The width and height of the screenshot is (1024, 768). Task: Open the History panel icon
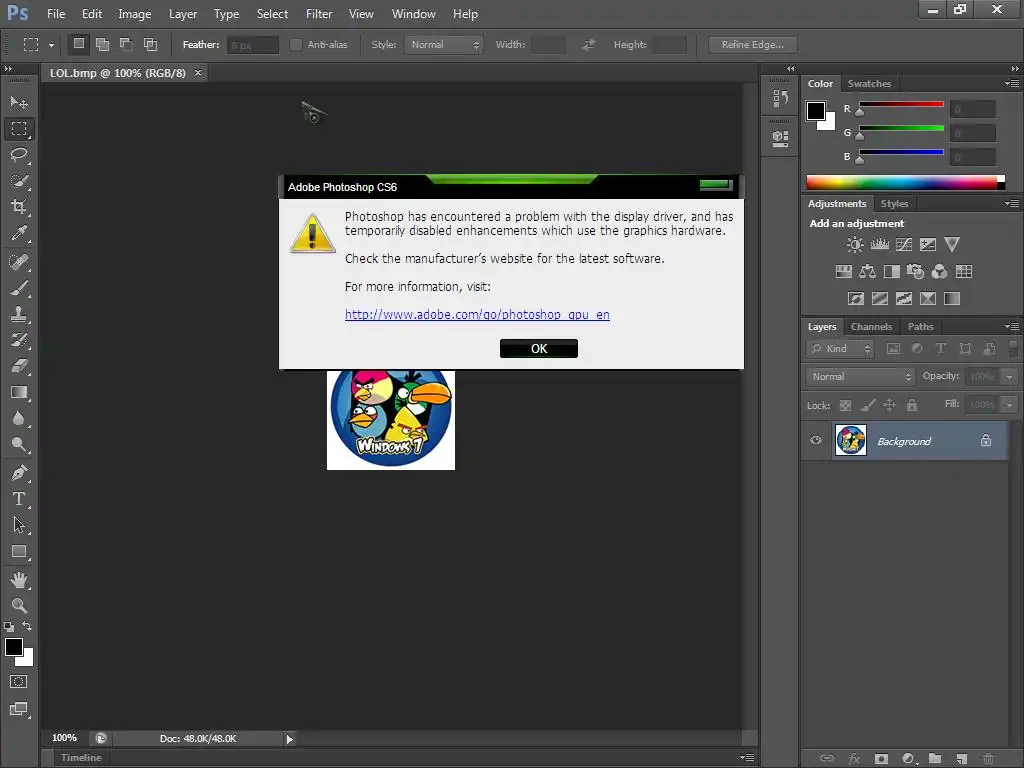780,99
